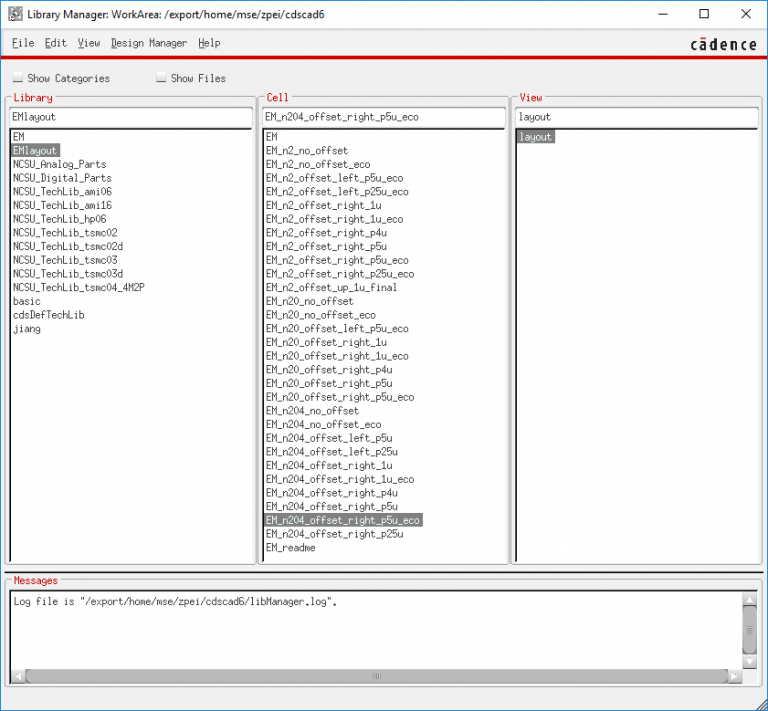Click the Library name input field
Image resolution: width=768 pixels, height=711 pixels.
pyautogui.click(x=131, y=117)
